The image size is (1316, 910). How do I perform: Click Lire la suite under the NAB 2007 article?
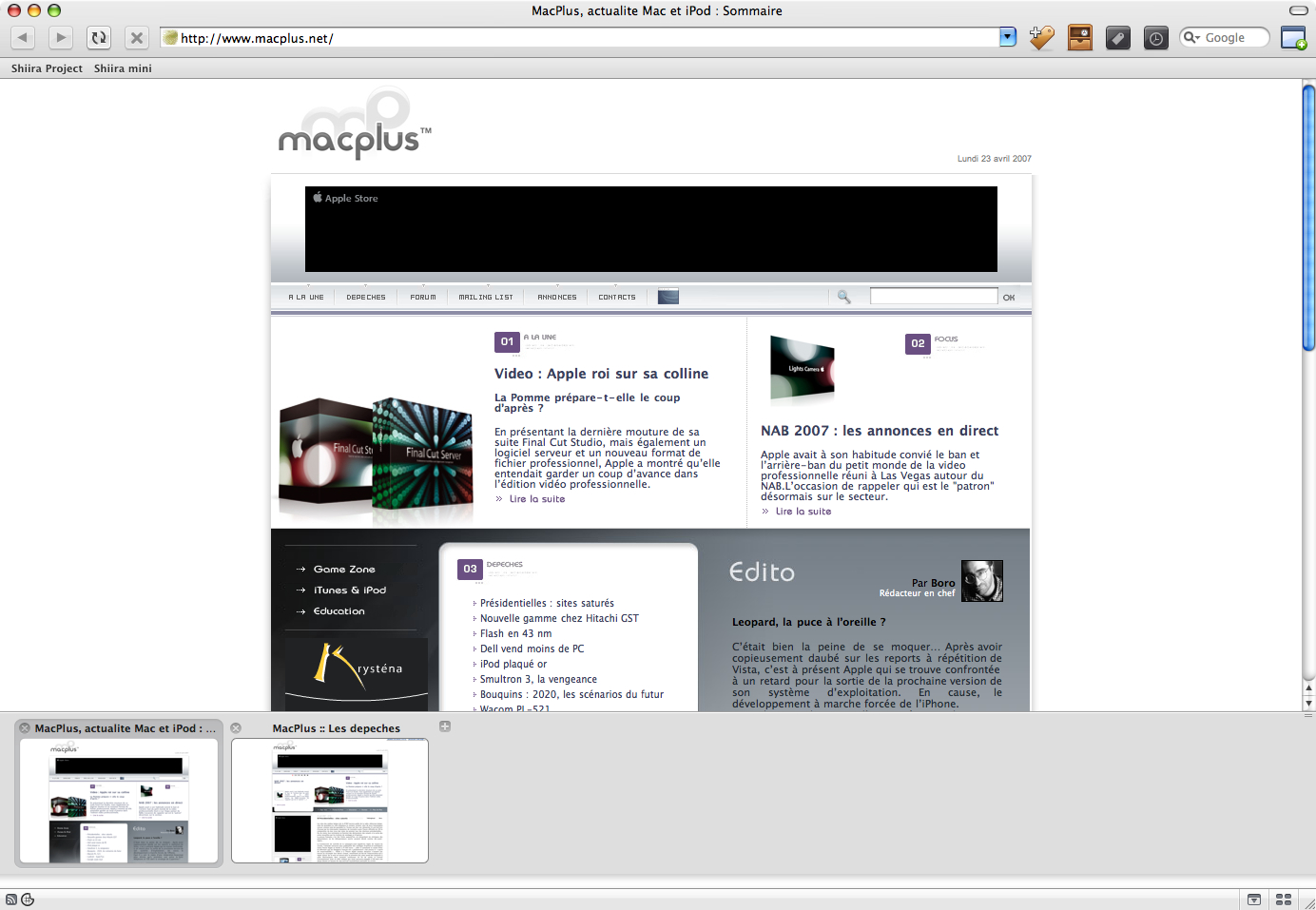[803, 512]
